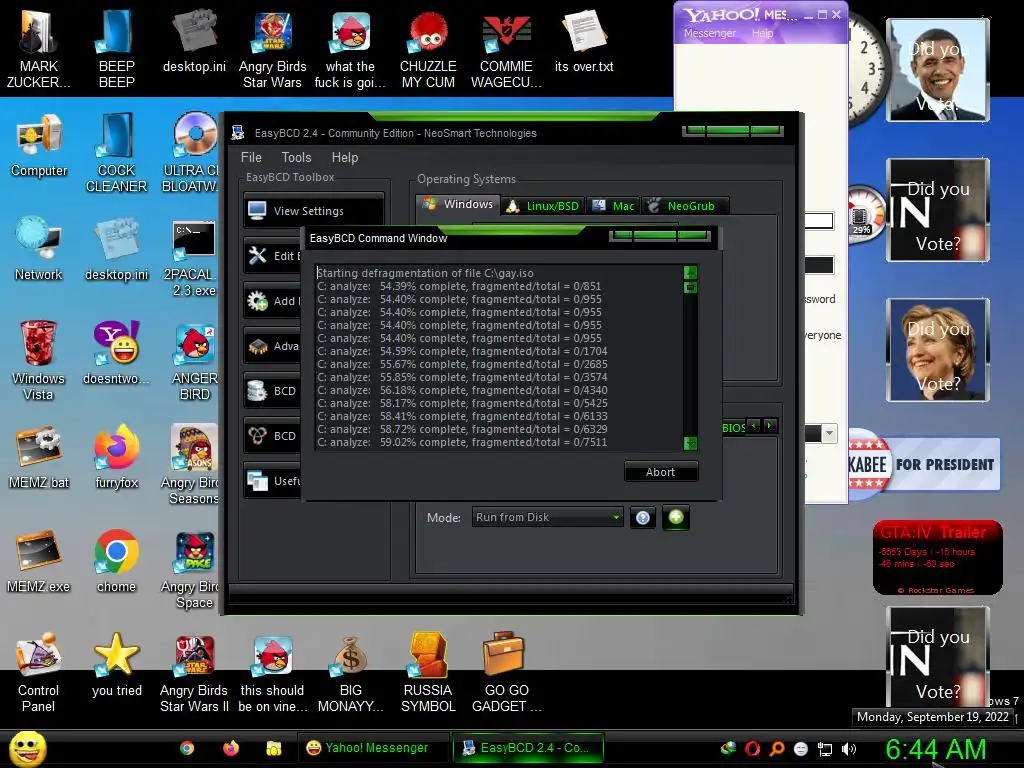Select the CHUZZLE MY CUM shortcut
Screen dimensions: 1024x768
pos(428,47)
